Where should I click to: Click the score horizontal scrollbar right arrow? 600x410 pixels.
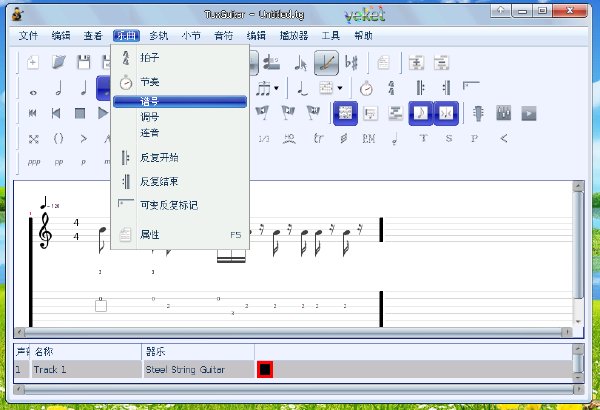point(567,332)
